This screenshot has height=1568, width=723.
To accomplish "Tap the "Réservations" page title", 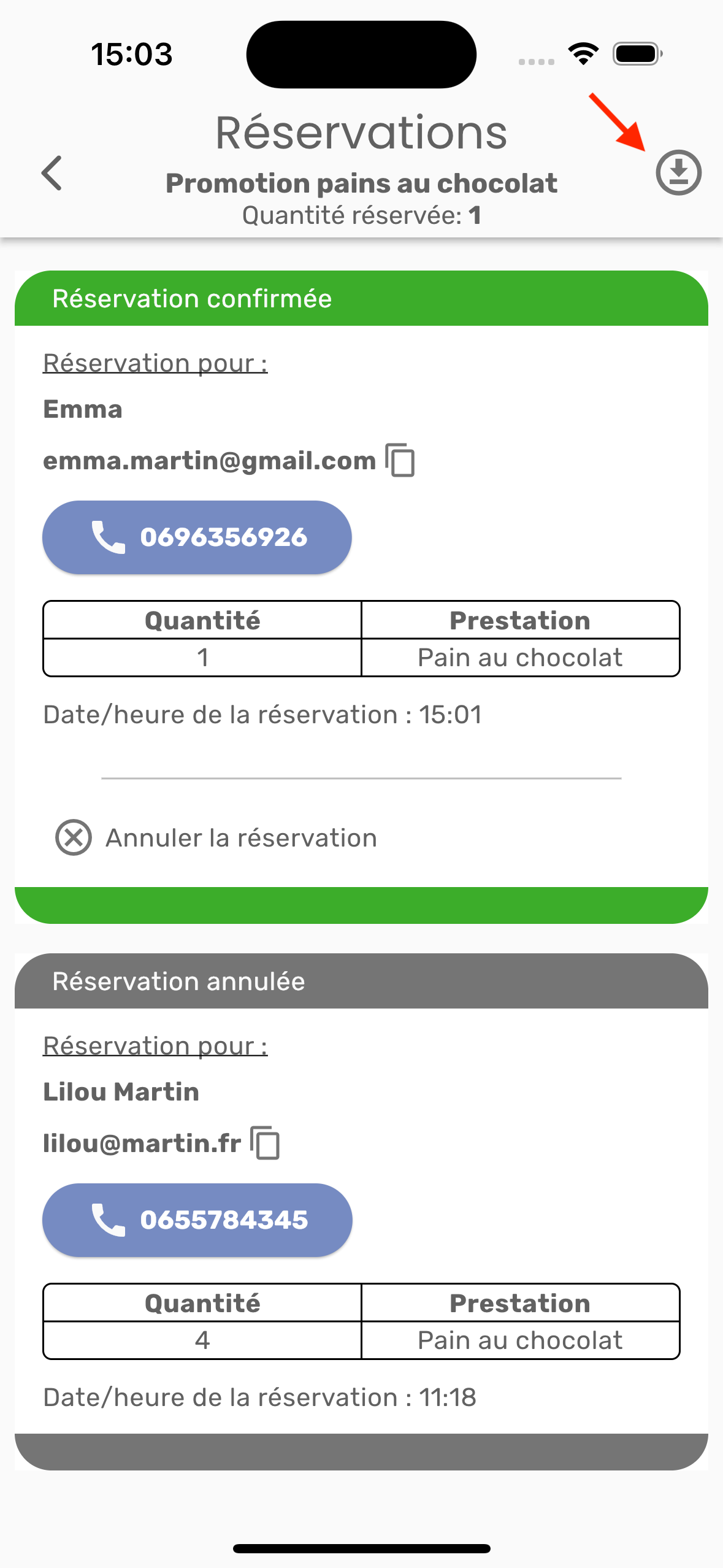I will click(361, 133).
